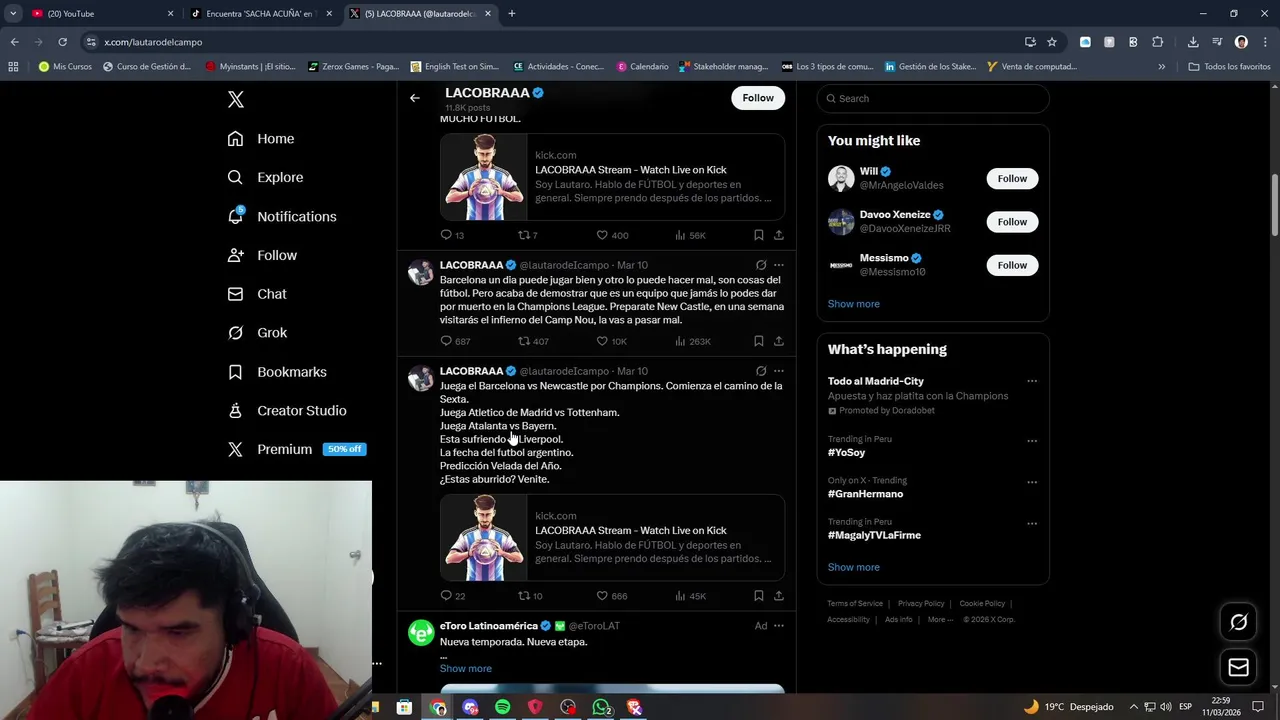Switch to the Encuentra SACHA ACUÑA tab
Viewport: 1280px width, 720px height.
[x=262, y=14]
